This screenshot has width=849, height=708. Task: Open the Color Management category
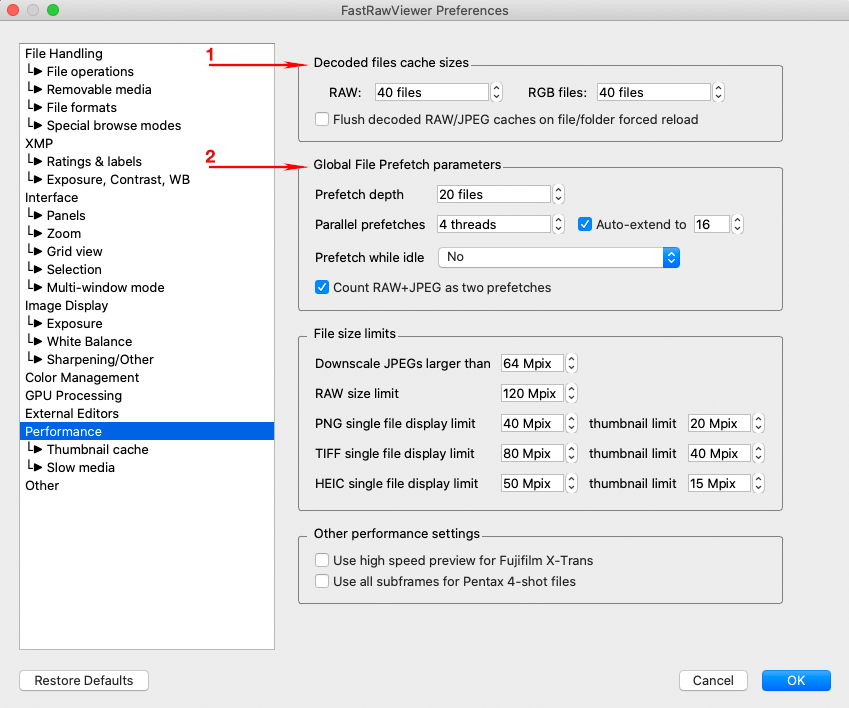[82, 378]
